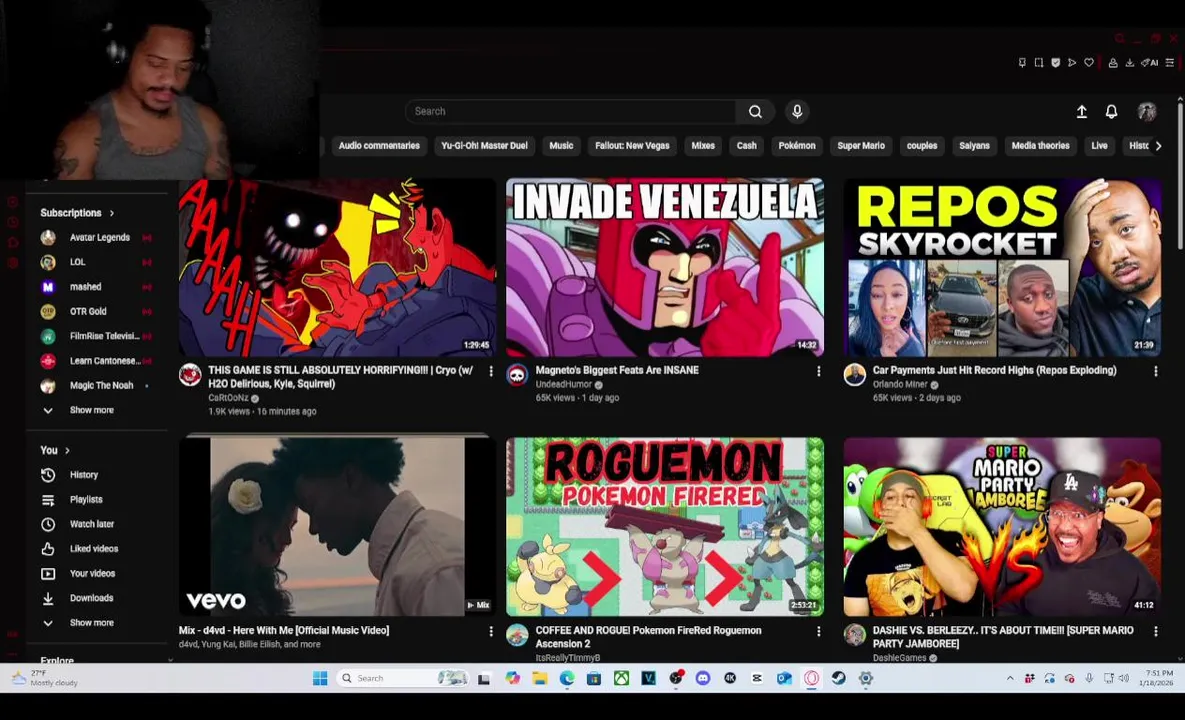Click the YouTube search magnifier button
Viewport: 1185px width, 720px height.
[x=755, y=112]
